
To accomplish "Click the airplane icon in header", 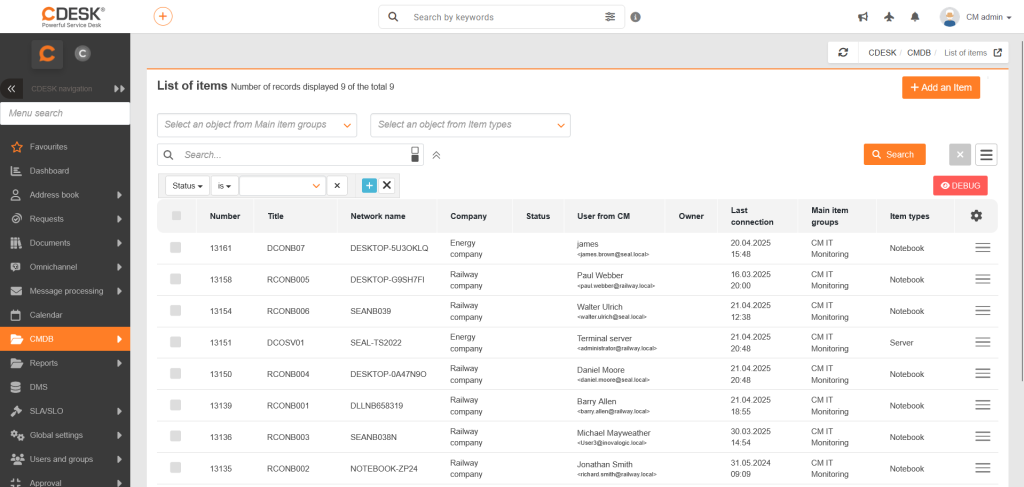I will [889, 18].
